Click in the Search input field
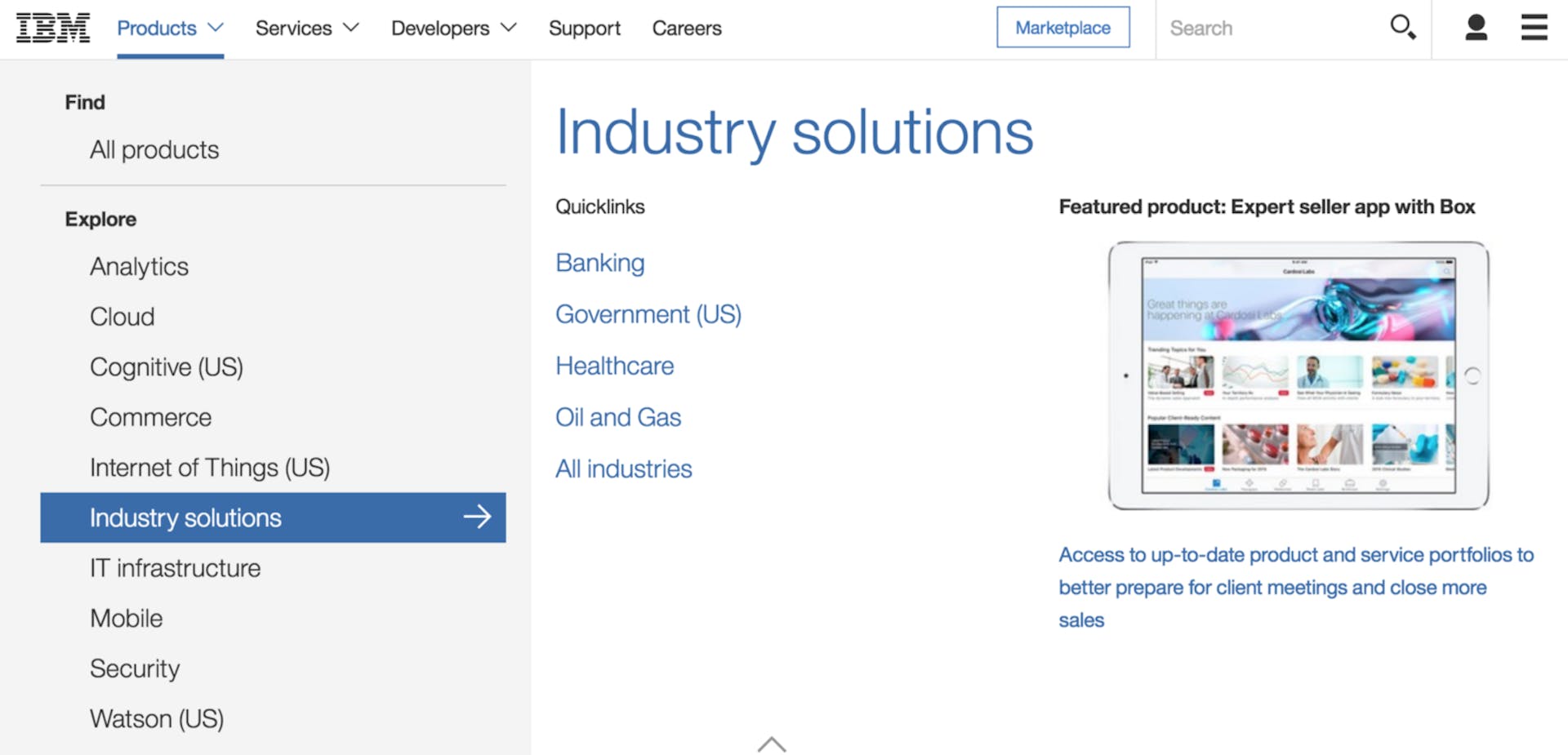The image size is (1568, 755). tap(1270, 28)
